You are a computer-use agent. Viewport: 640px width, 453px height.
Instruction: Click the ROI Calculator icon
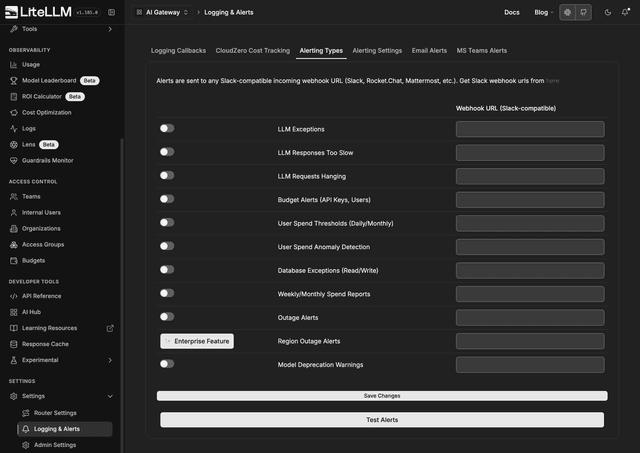coord(13,97)
